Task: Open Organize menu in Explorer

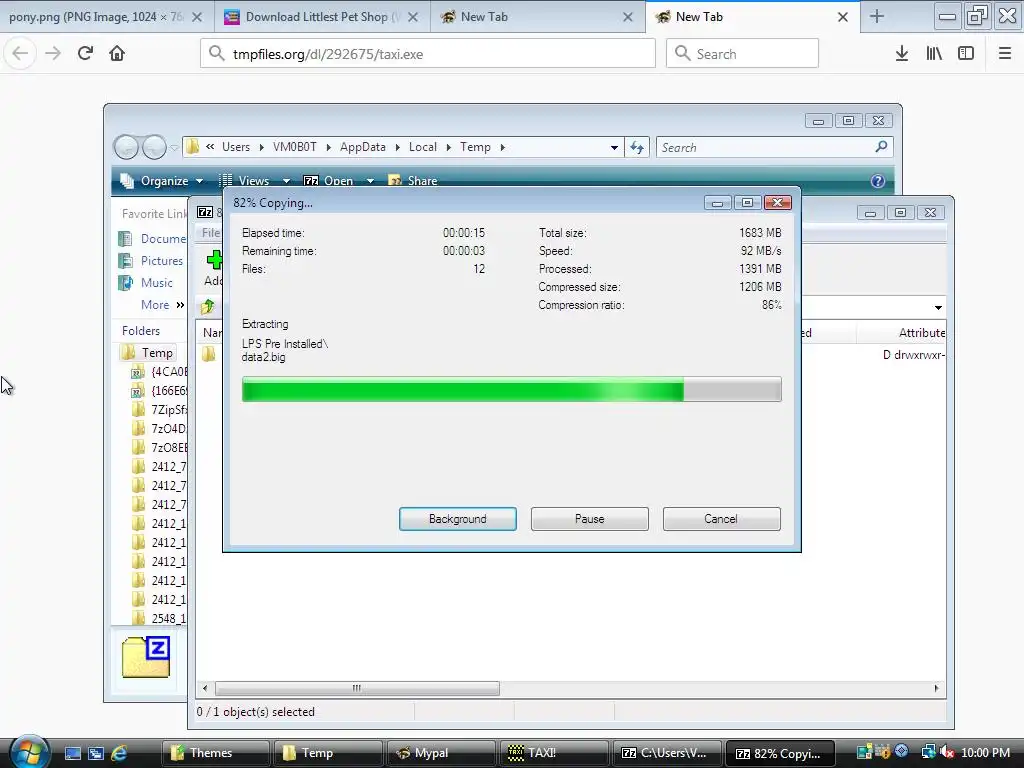Action: tap(162, 181)
